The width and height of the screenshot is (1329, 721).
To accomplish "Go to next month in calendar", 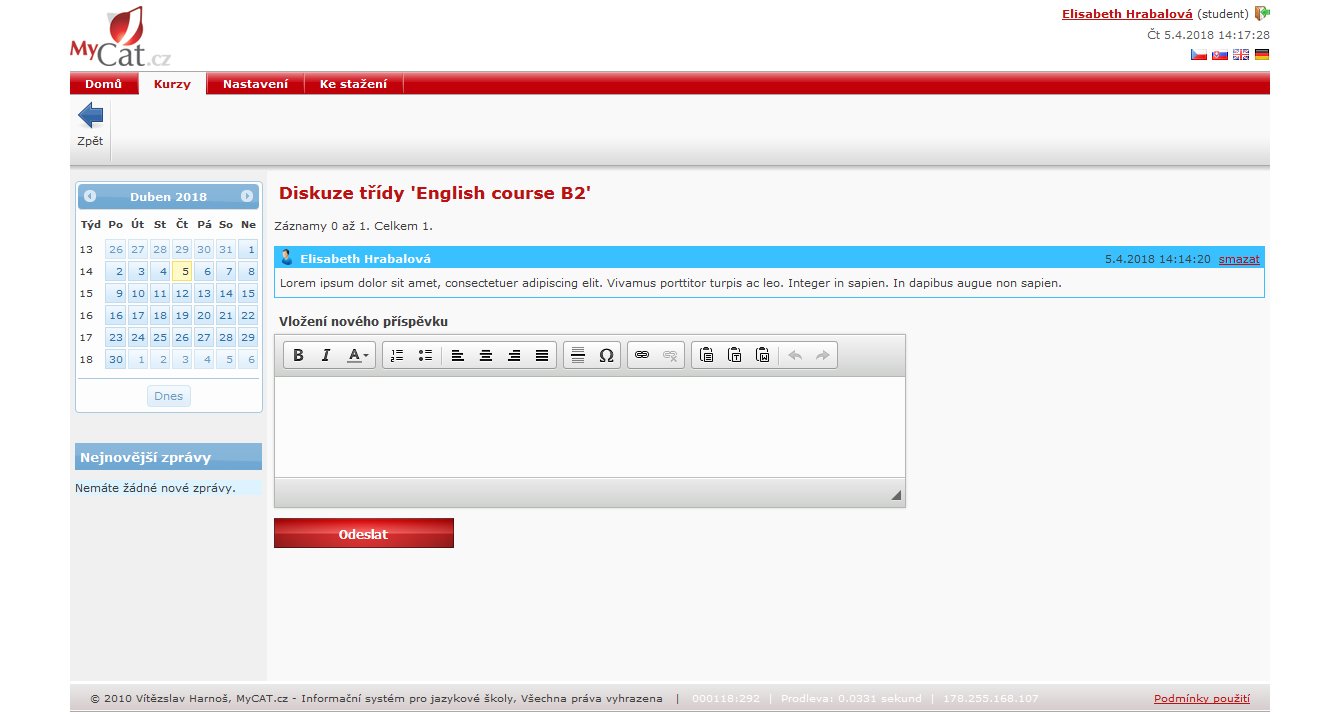I will (x=247, y=196).
